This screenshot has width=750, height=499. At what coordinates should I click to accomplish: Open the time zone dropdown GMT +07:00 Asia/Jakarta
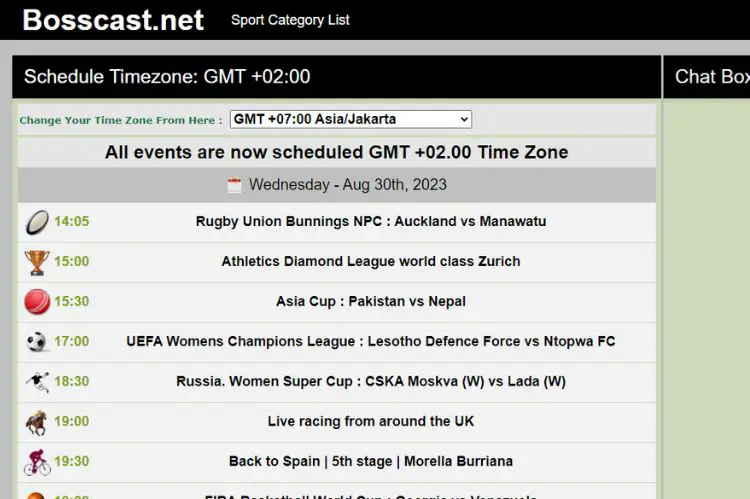[351, 119]
